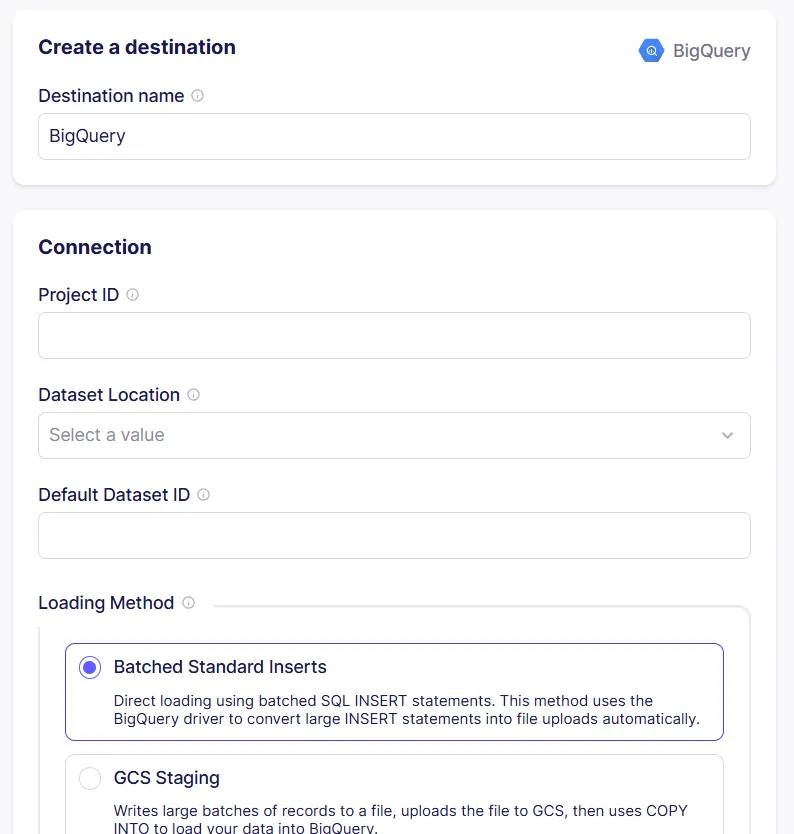
Task: Click the BigQuery text label beside logo
Action: pyautogui.click(x=712, y=51)
